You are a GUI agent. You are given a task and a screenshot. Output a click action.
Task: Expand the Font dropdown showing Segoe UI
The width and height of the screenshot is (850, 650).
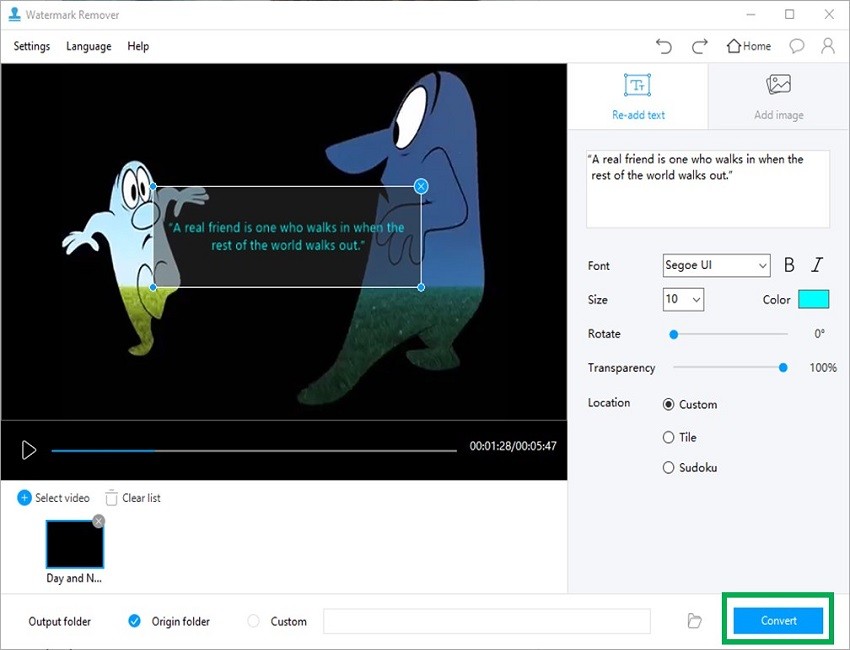pyautogui.click(x=716, y=266)
